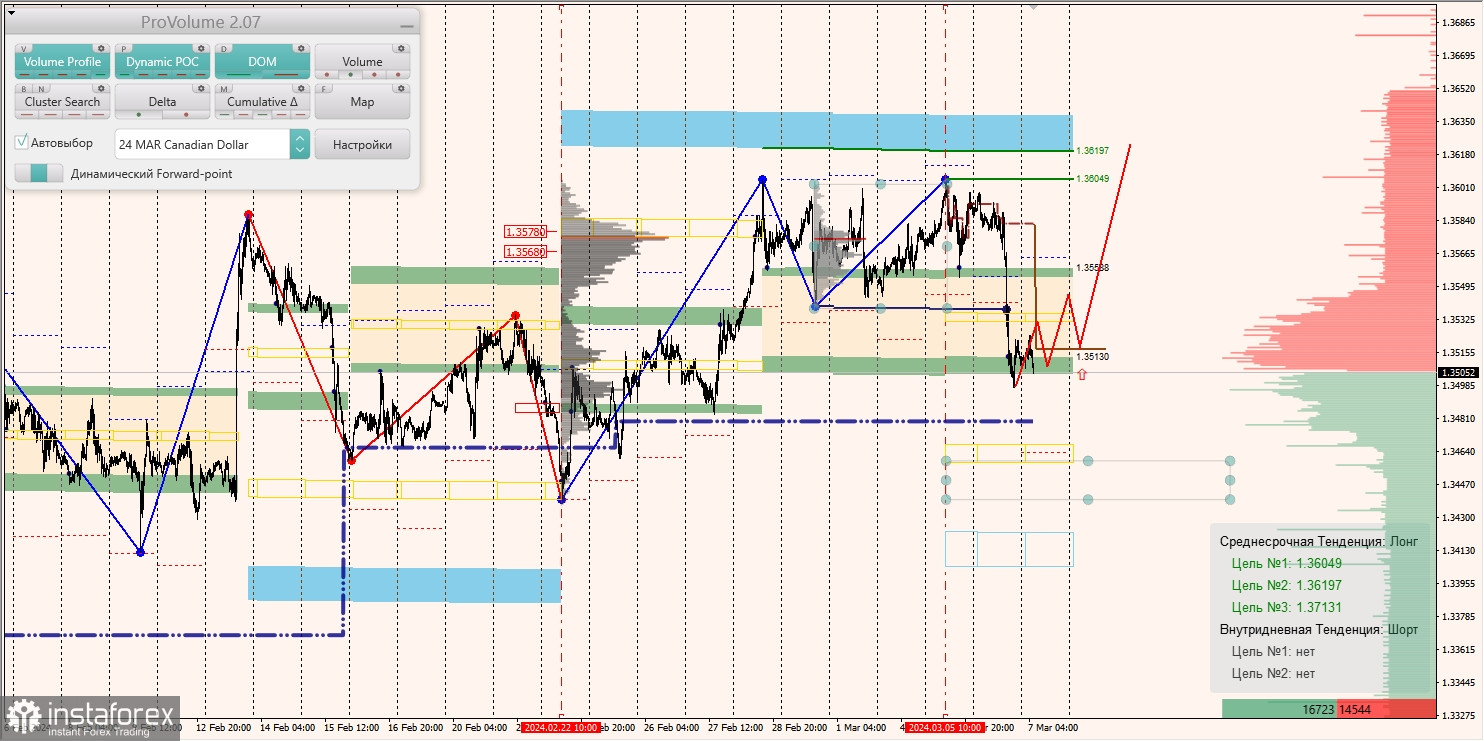Screen dimensions: 1484x741
Task: Click the V hotkey tag on Volume Profile
Action: 24,48
